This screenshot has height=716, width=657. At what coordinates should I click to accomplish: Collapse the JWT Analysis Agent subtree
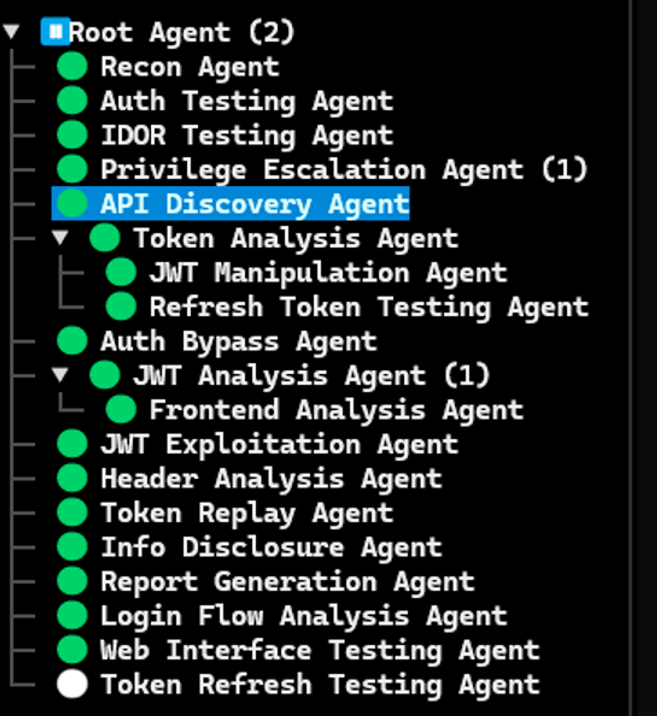tap(61, 375)
